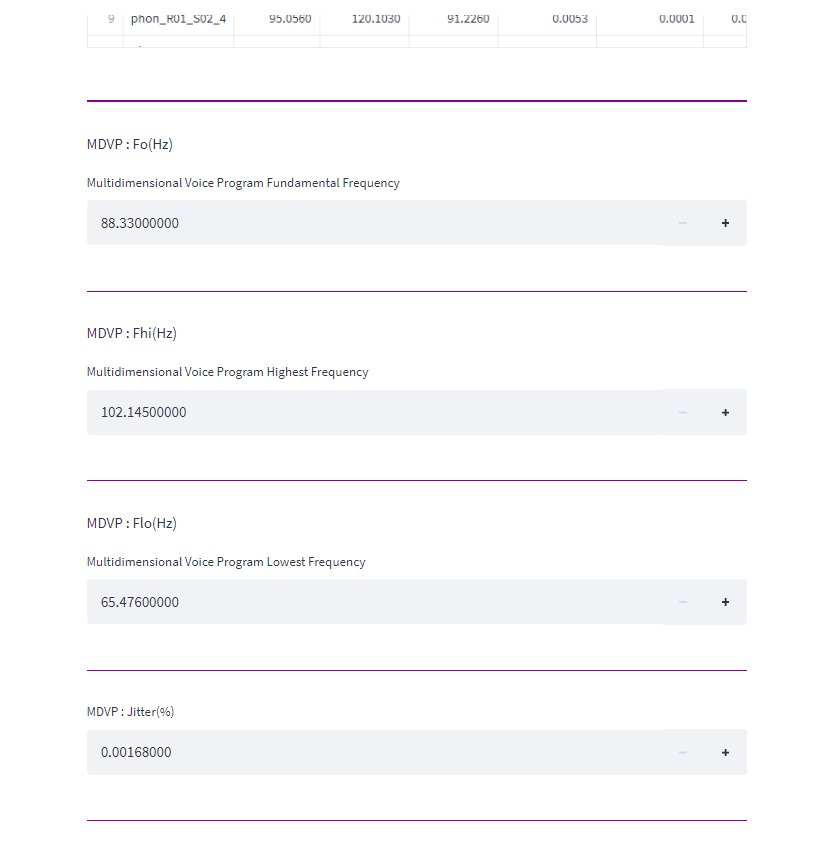Click the Multidimensional Voice Program Highest Frequency description
Screen dimensions: 825x846
click(227, 371)
